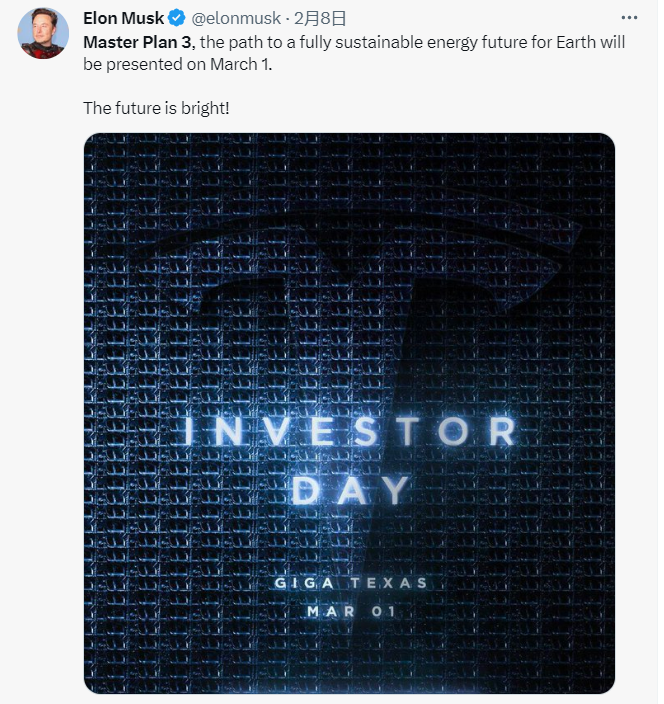Open the Elon Musk display name link
664x704 pixels.
tap(123, 18)
